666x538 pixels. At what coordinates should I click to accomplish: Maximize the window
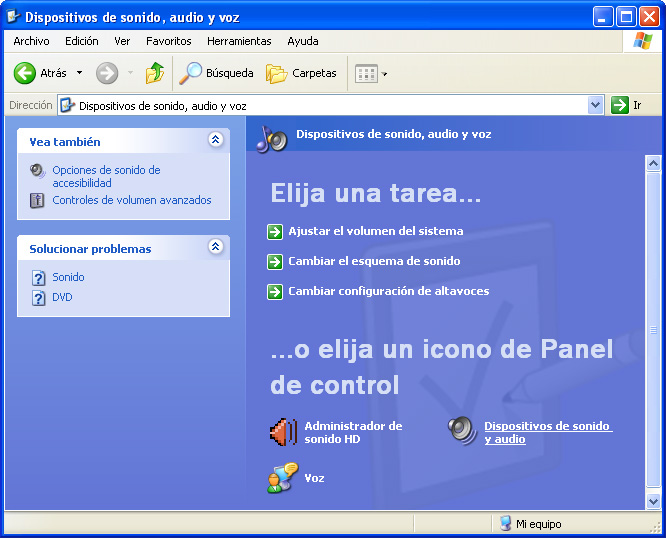pyautogui.click(x=626, y=17)
